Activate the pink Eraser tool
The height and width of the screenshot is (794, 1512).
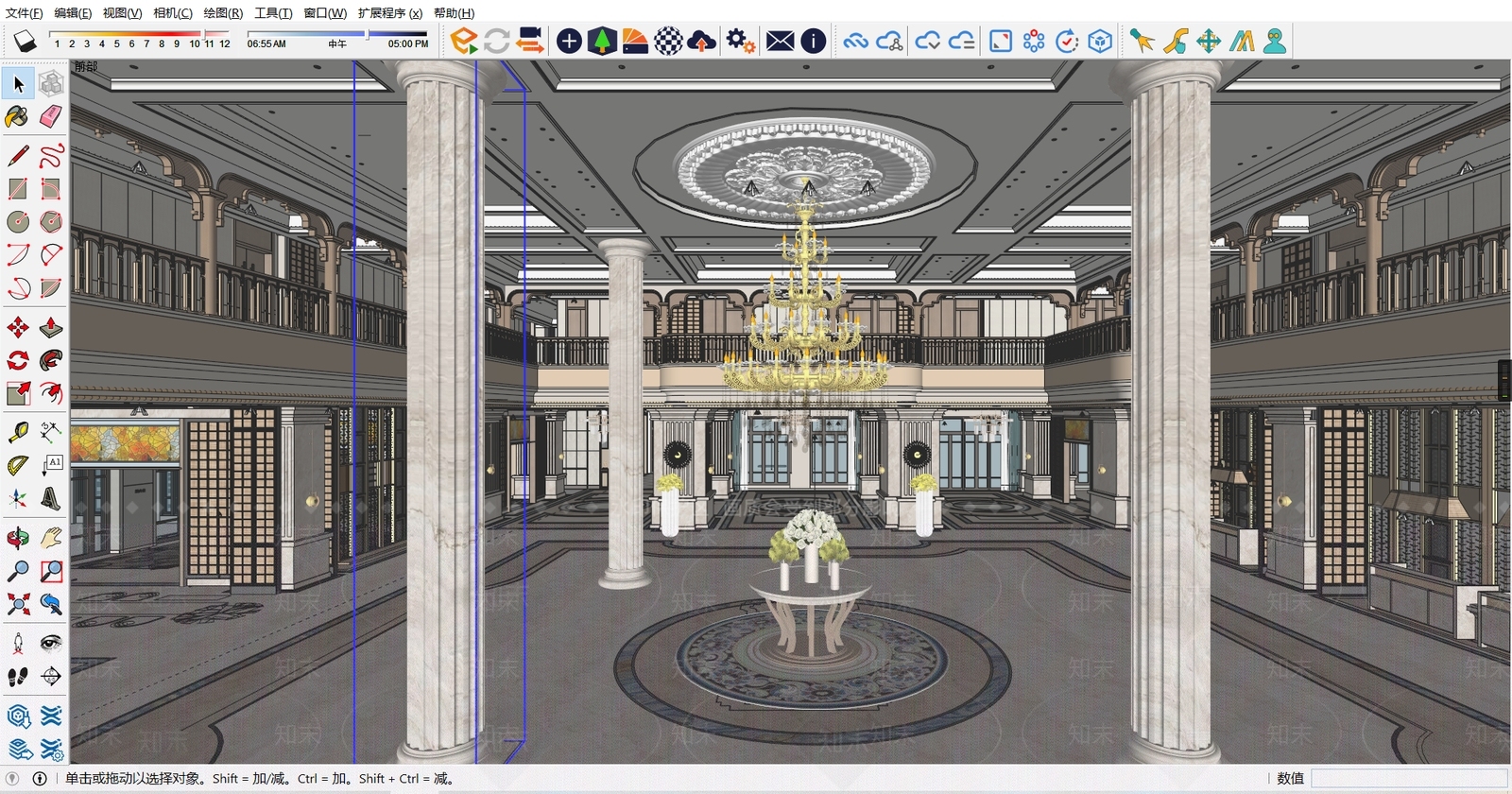click(51, 116)
